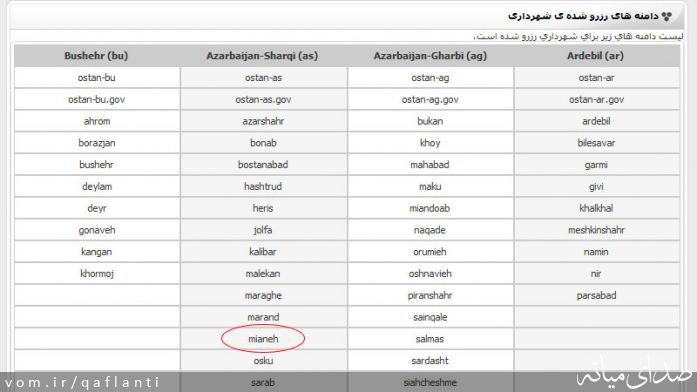This screenshot has width=697, height=392.
Task: Click the ostan-bu cell
Action: point(96,78)
